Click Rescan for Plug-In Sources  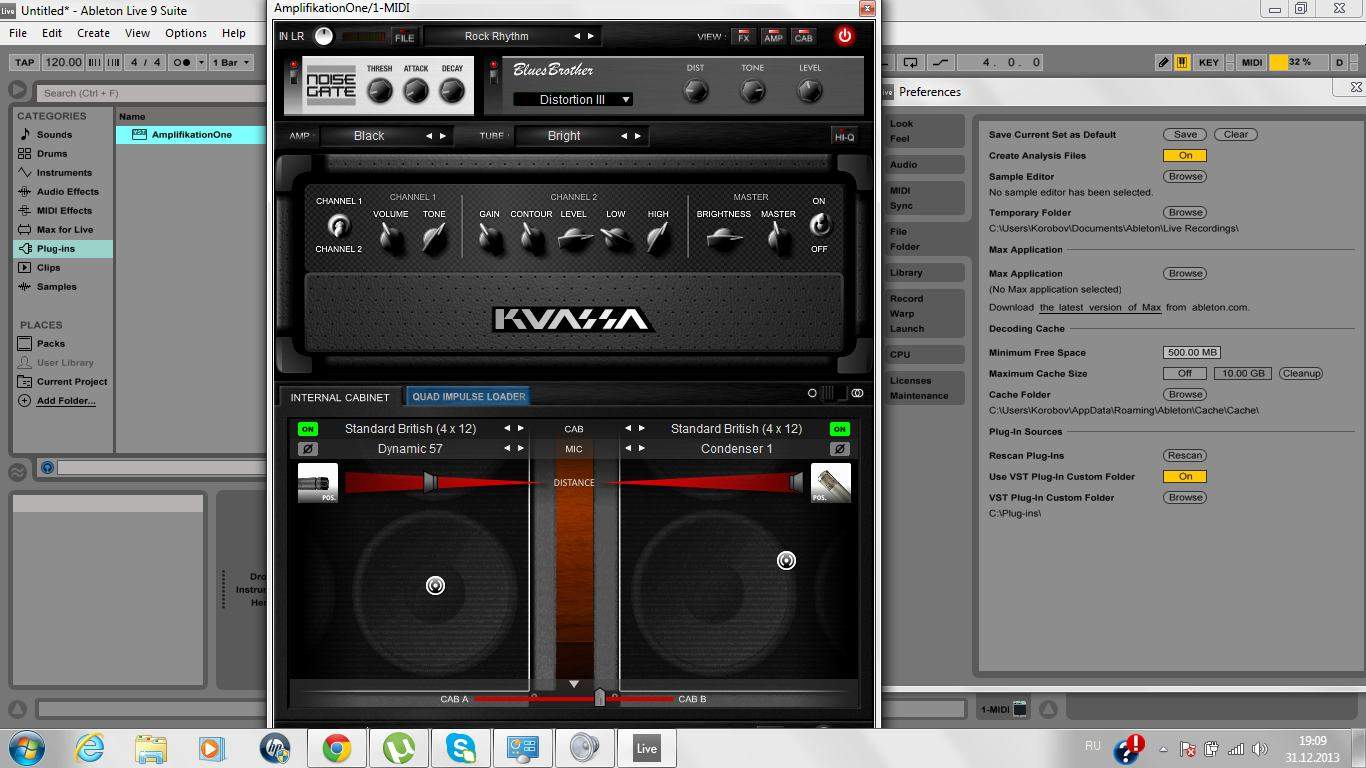point(1185,456)
